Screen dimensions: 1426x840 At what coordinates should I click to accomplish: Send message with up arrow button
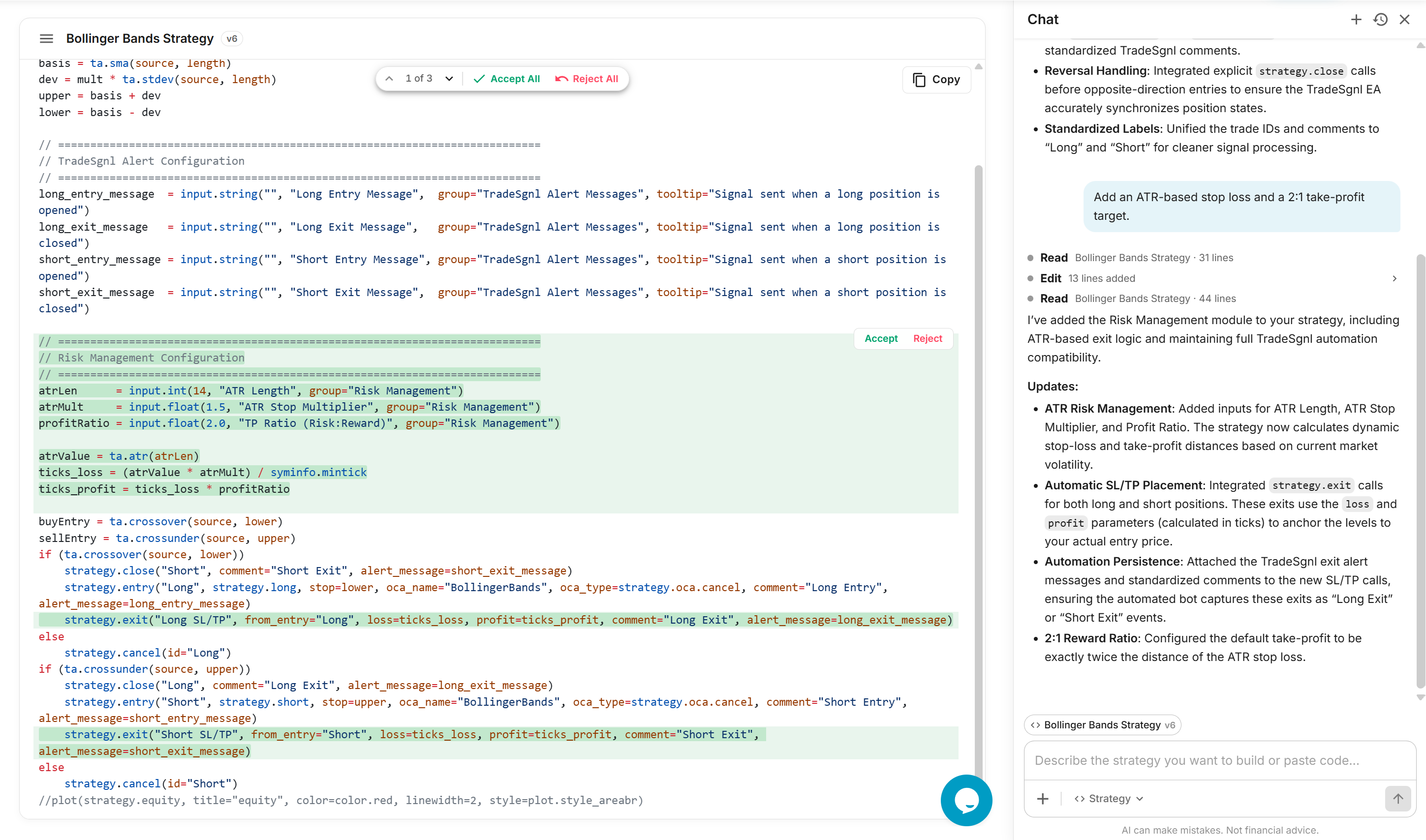tap(1397, 799)
